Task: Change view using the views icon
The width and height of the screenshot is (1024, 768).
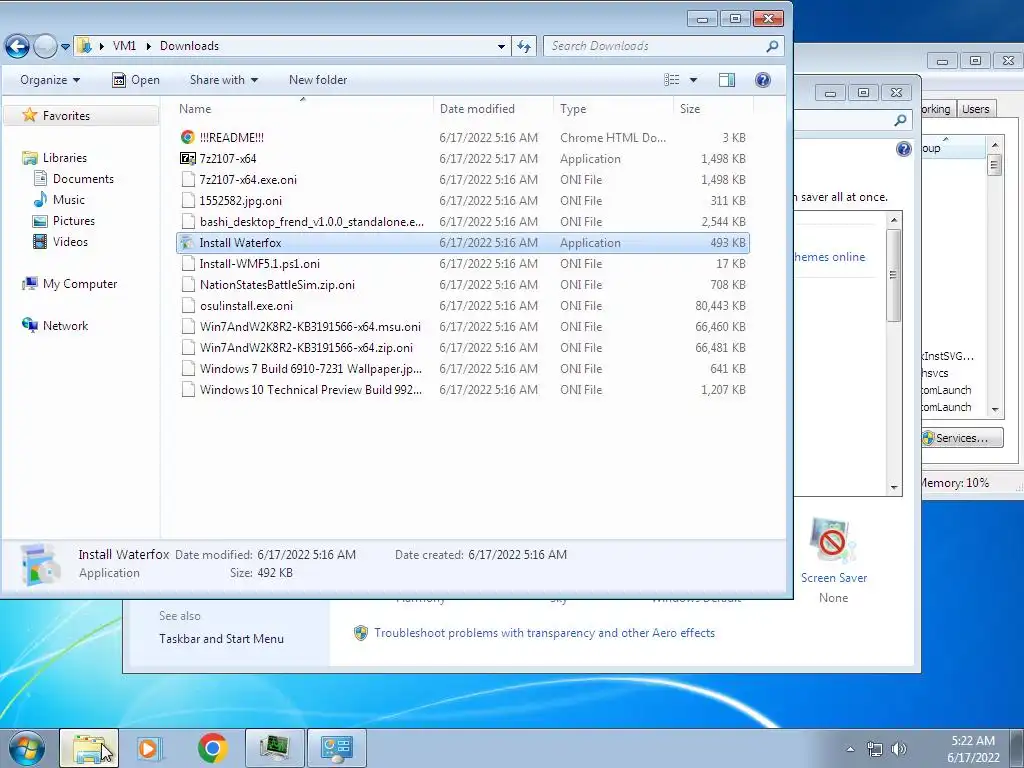Action: click(x=671, y=80)
